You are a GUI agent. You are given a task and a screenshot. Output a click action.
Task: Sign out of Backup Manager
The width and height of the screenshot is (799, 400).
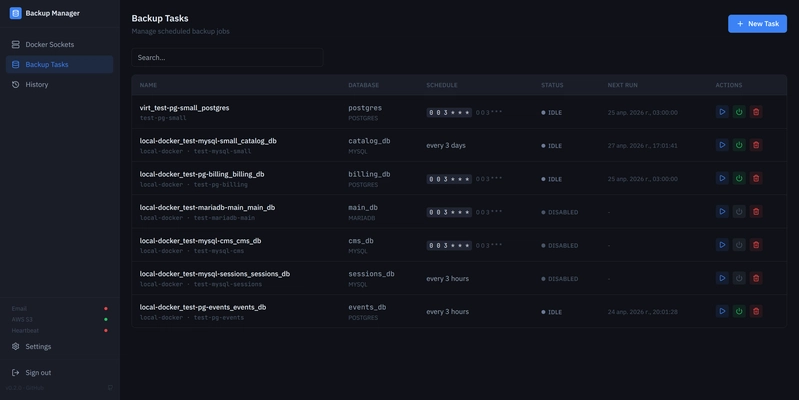pos(60,372)
